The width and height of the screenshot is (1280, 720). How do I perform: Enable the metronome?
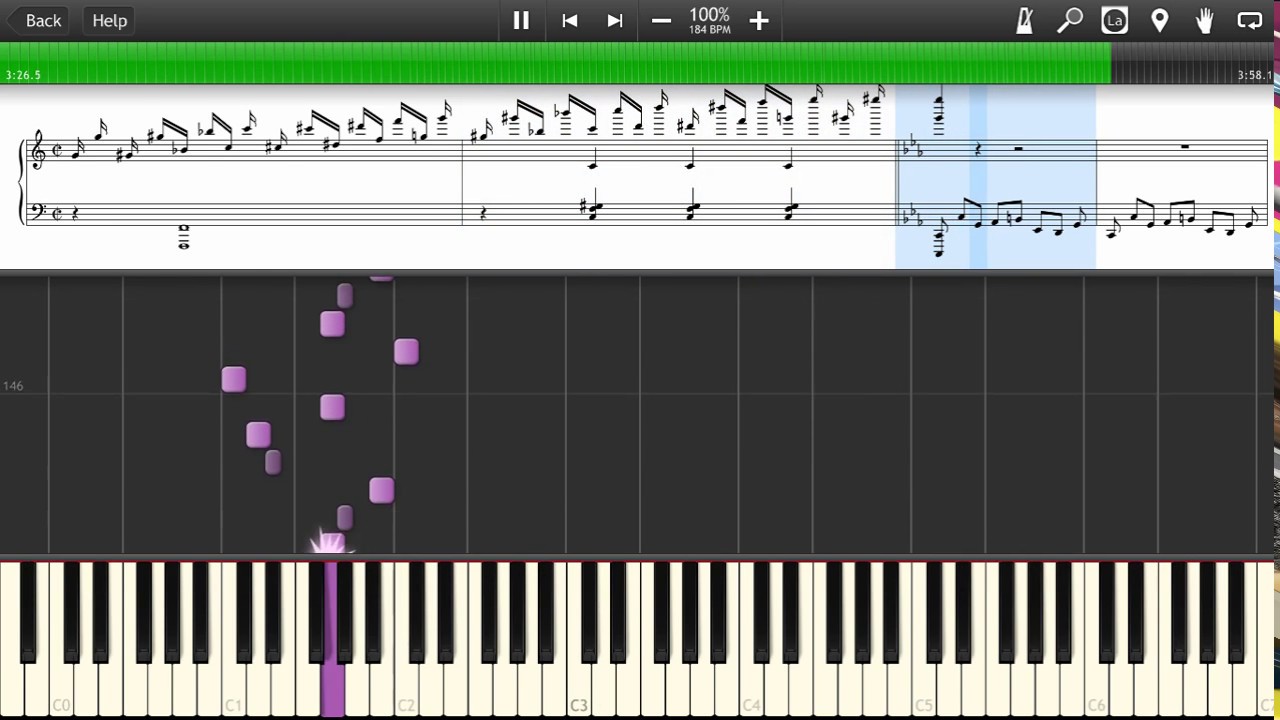click(1024, 20)
